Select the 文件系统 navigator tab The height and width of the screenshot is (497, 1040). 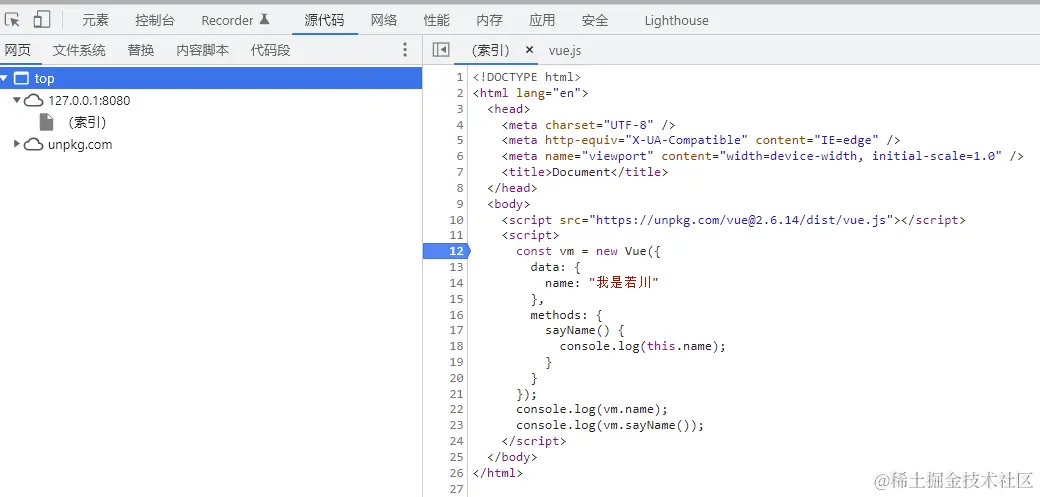[x=79, y=50]
